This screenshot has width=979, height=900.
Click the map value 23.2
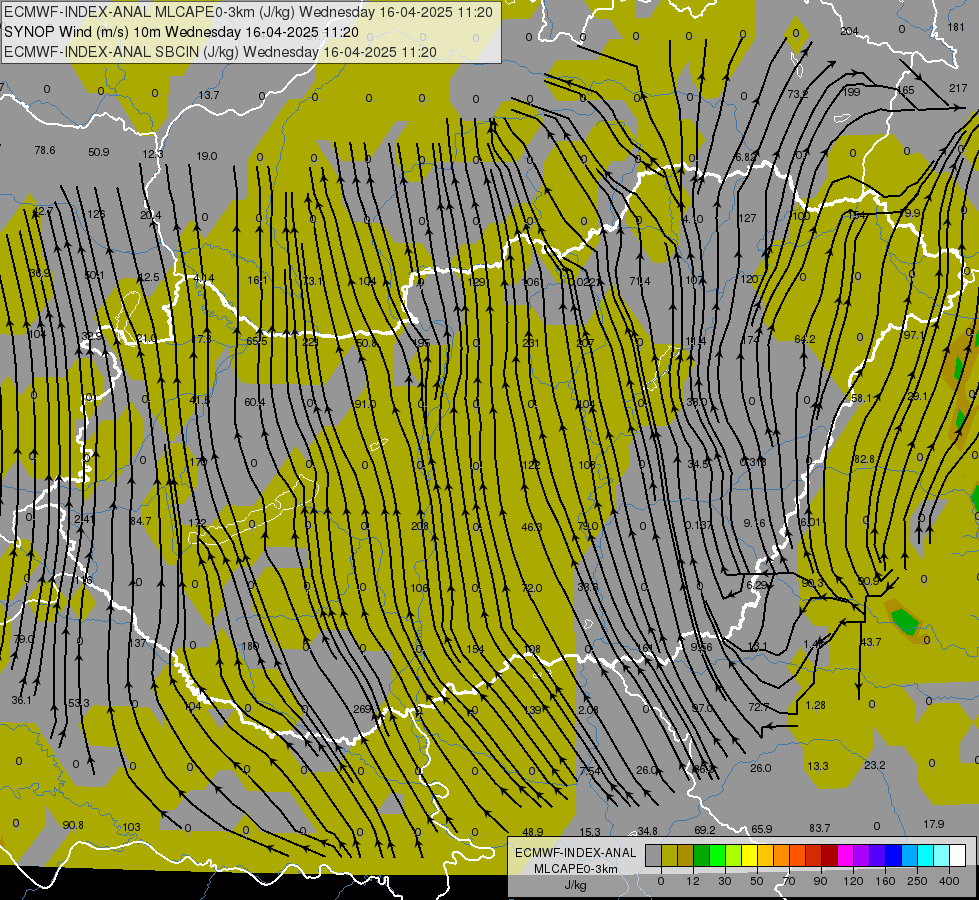point(875,764)
